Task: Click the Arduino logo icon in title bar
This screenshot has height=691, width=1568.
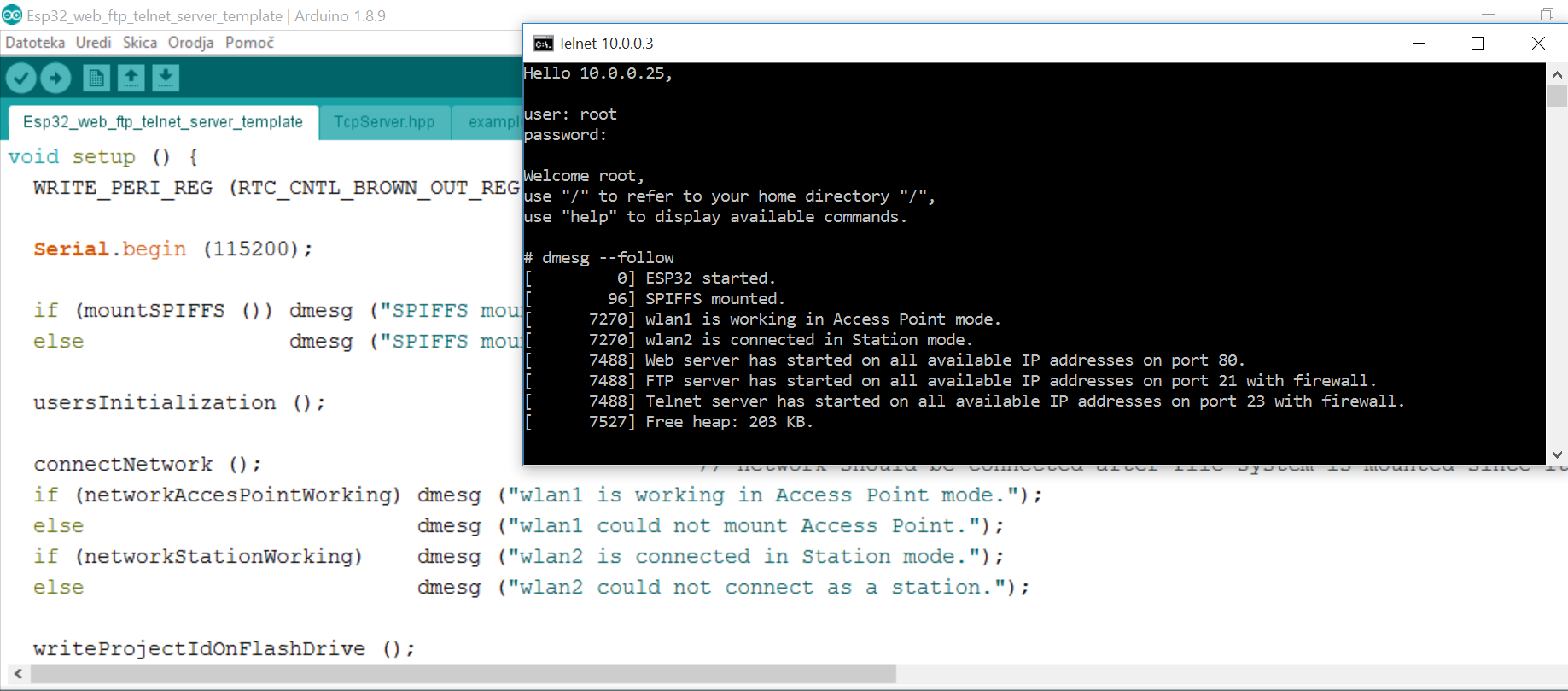Action: click(x=12, y=15)
